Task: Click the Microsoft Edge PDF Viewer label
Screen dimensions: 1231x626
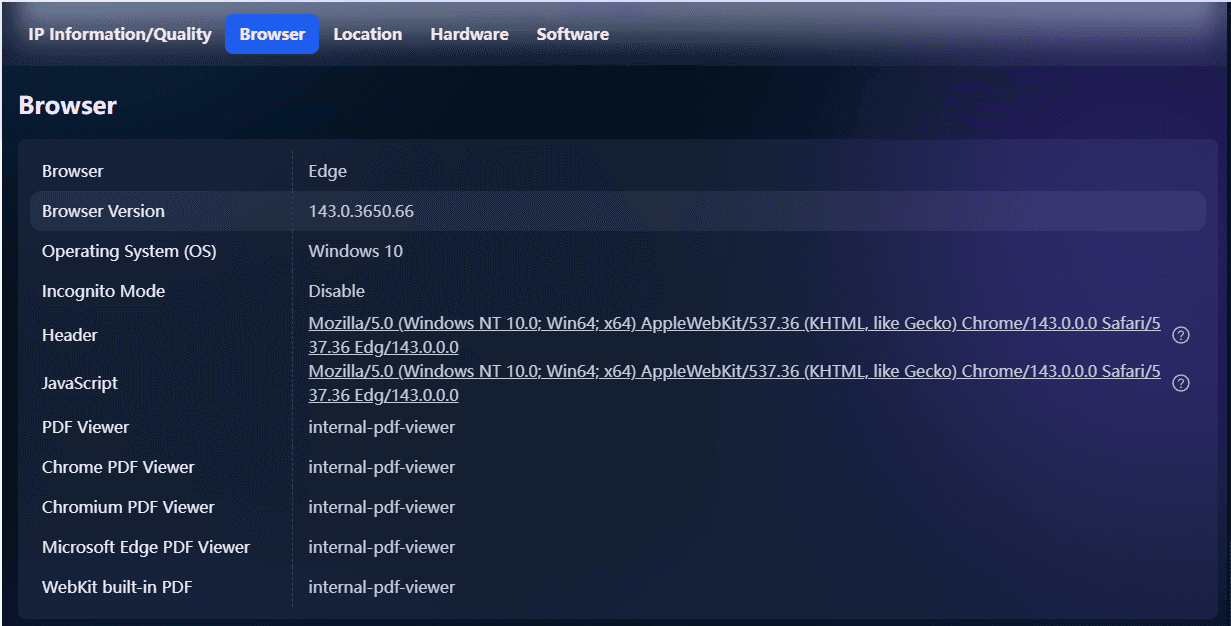Action: click(146, 547)
